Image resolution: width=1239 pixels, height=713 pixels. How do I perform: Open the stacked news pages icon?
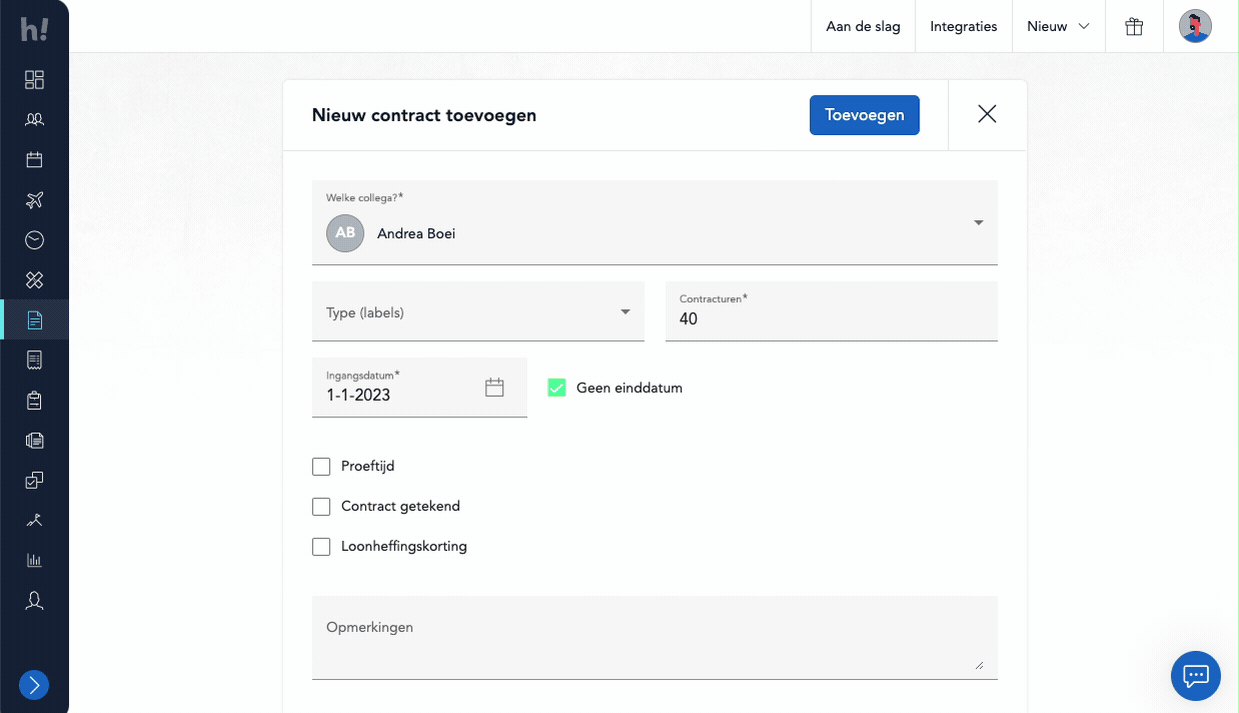(x=34, y=440)
